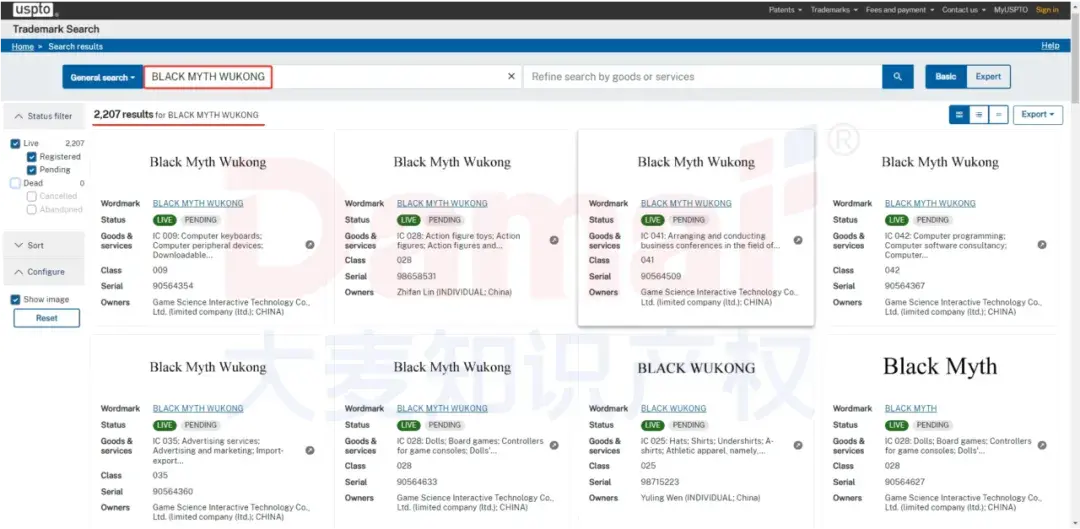The width and height of the screenshot is (1080, 529).
Task: Expand goods and services for serial 98658531
Action: (554, 240)
